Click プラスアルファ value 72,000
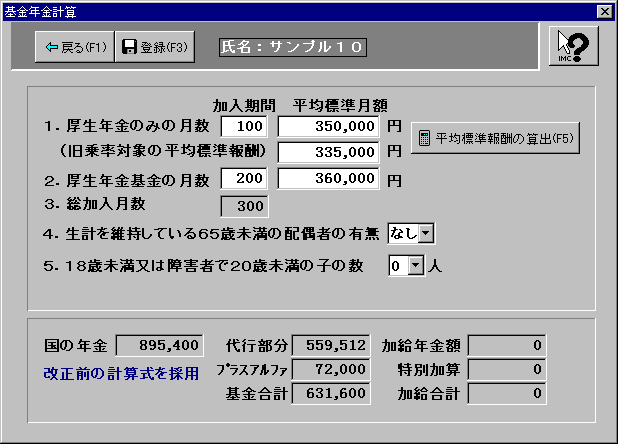 coord(331,370)
